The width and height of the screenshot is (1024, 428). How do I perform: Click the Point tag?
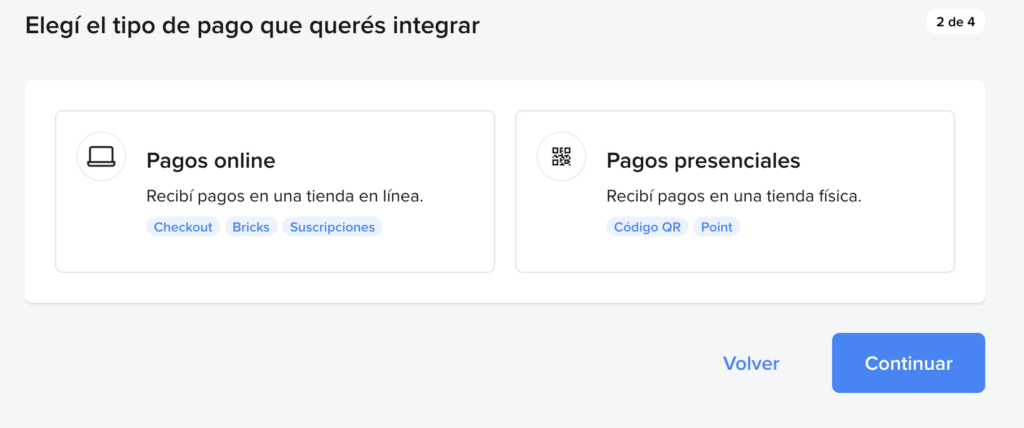point(716,227)
